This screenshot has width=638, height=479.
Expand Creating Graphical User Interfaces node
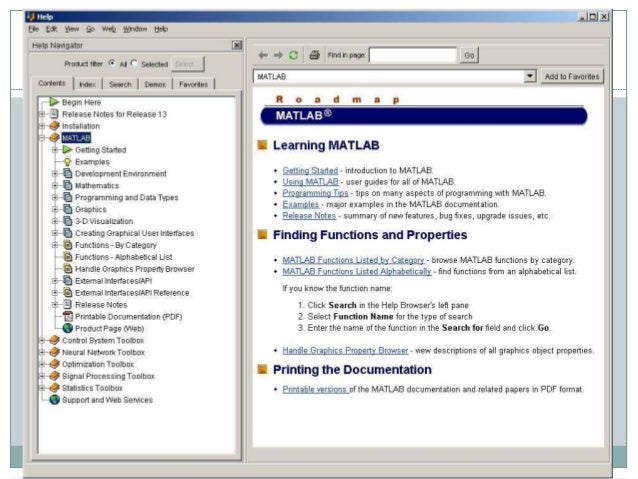click(x=55, y=233)
